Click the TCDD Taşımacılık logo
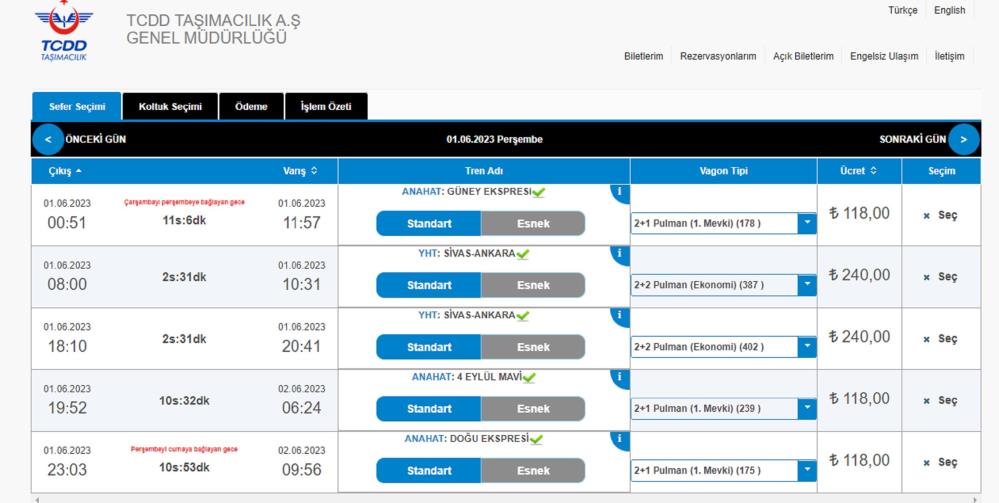 click(x=64, y=31)
